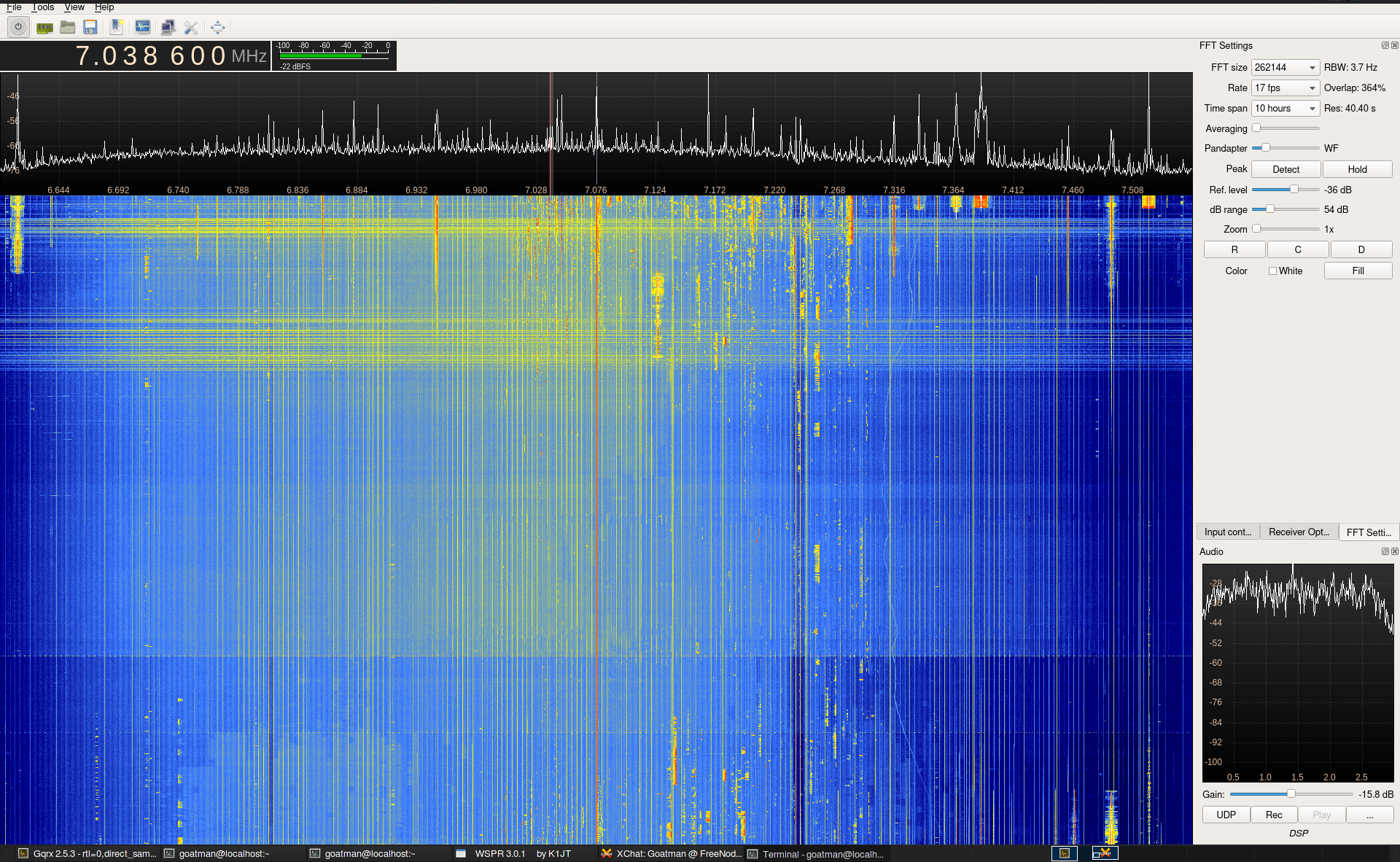This screenshot has width=1400, height=862.
Task: Open remote control via networked computers icon
Action: point(168,28)
